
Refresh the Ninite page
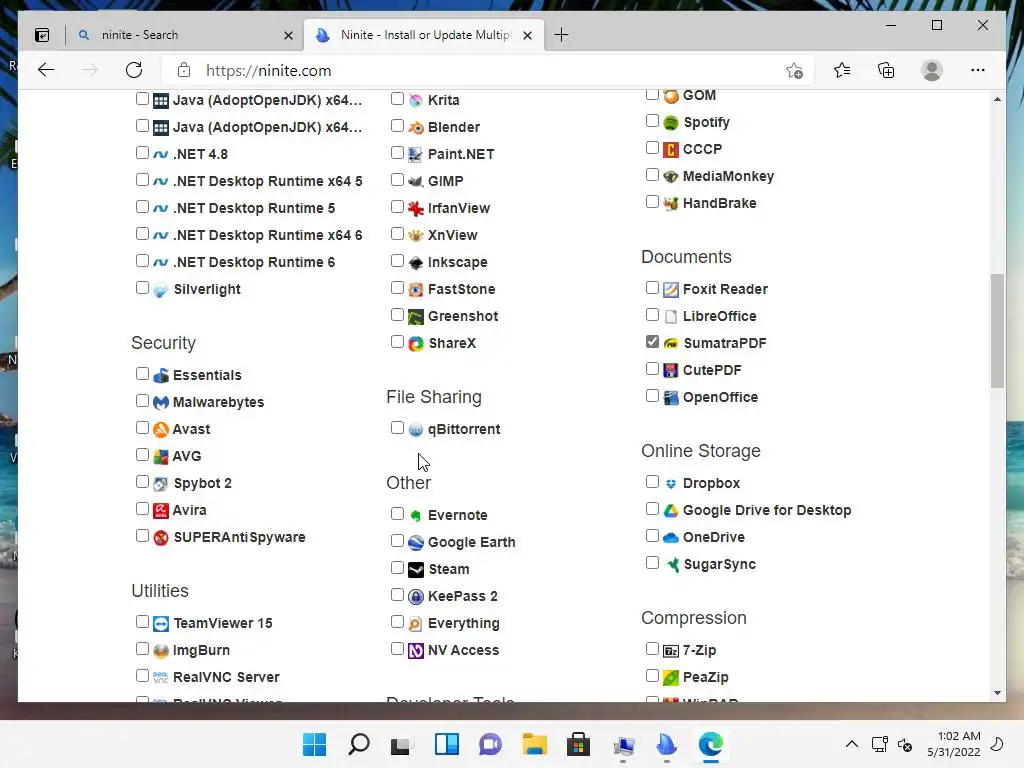coord(134,71)
